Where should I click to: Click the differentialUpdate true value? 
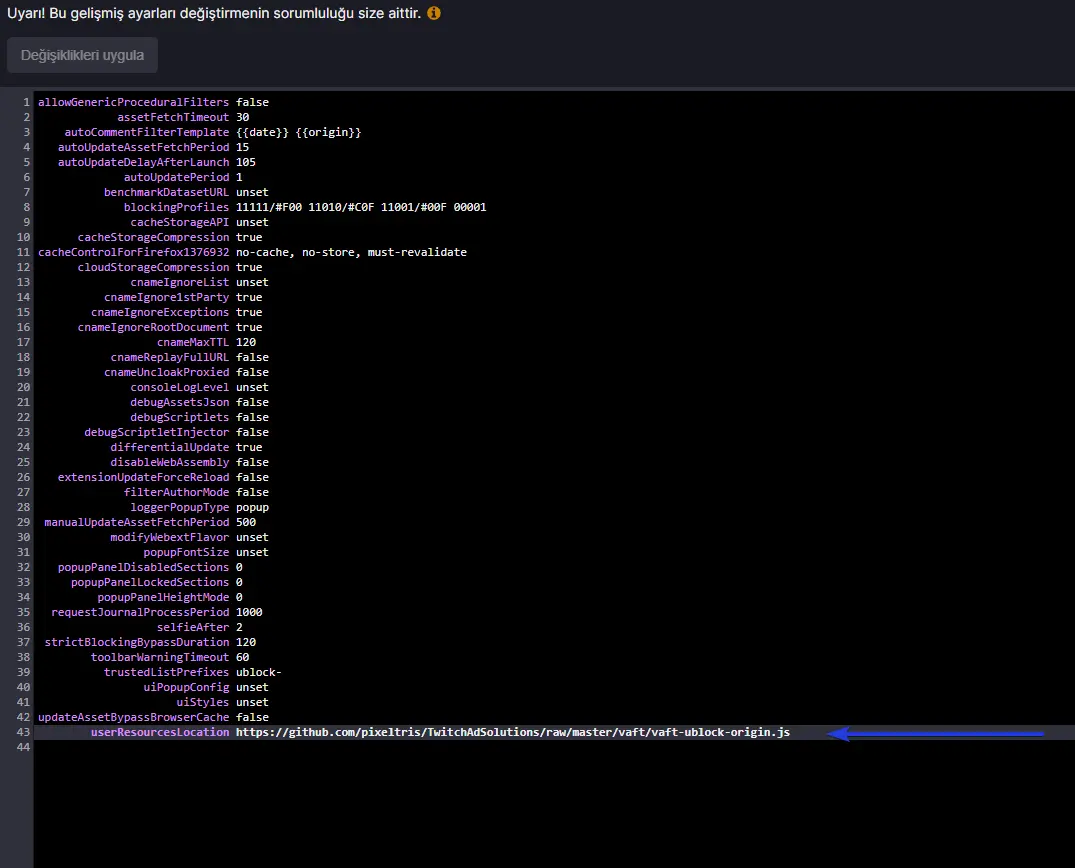tap(249, 447)
